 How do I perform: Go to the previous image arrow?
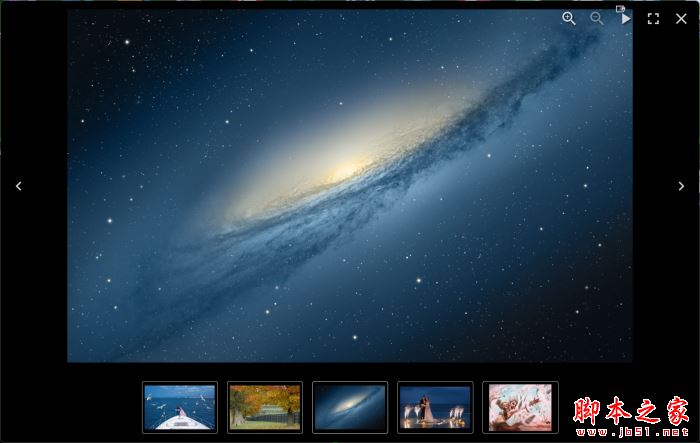pos(18,186)
